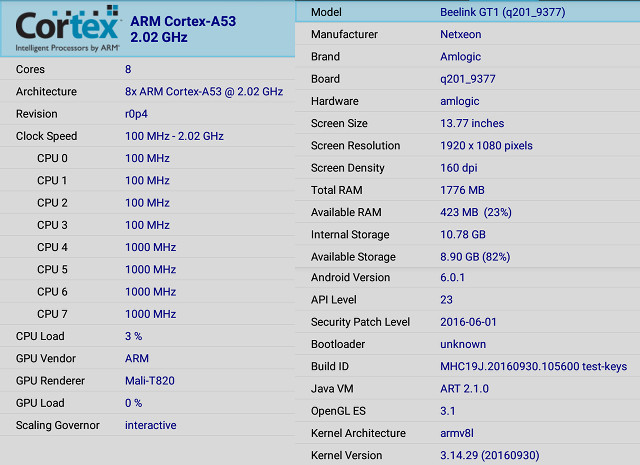The height and width of the screenshot is (465, 640).
Task: Click the Build ID label
Action: pos(330,367)
